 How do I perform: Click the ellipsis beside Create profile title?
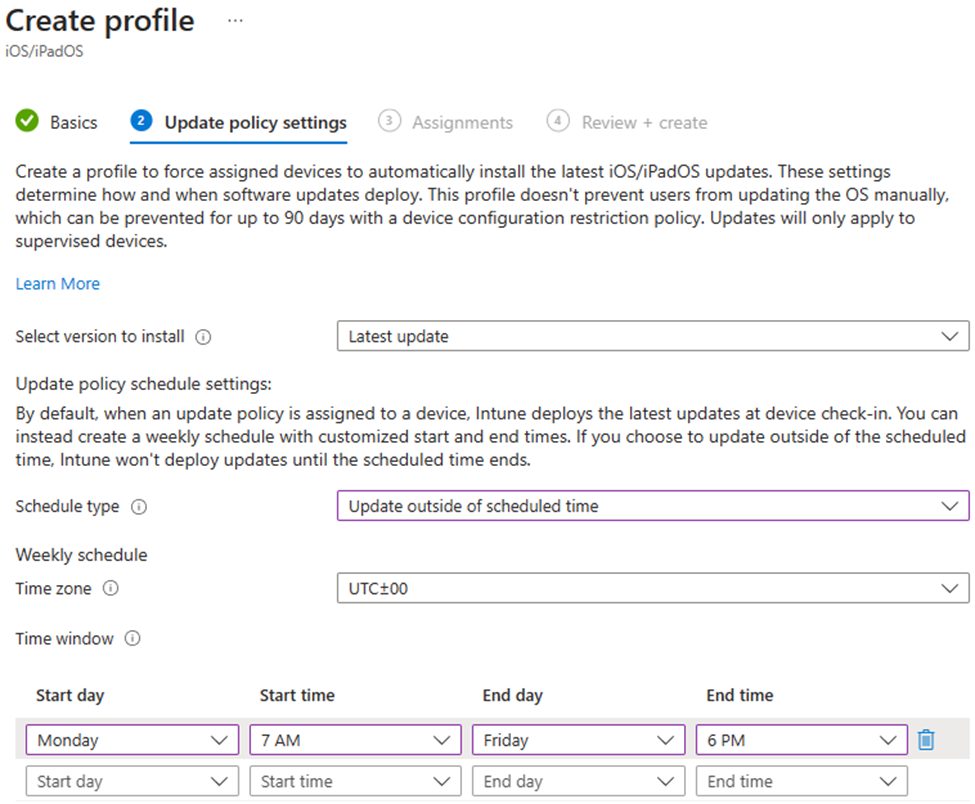click(235, 21)
